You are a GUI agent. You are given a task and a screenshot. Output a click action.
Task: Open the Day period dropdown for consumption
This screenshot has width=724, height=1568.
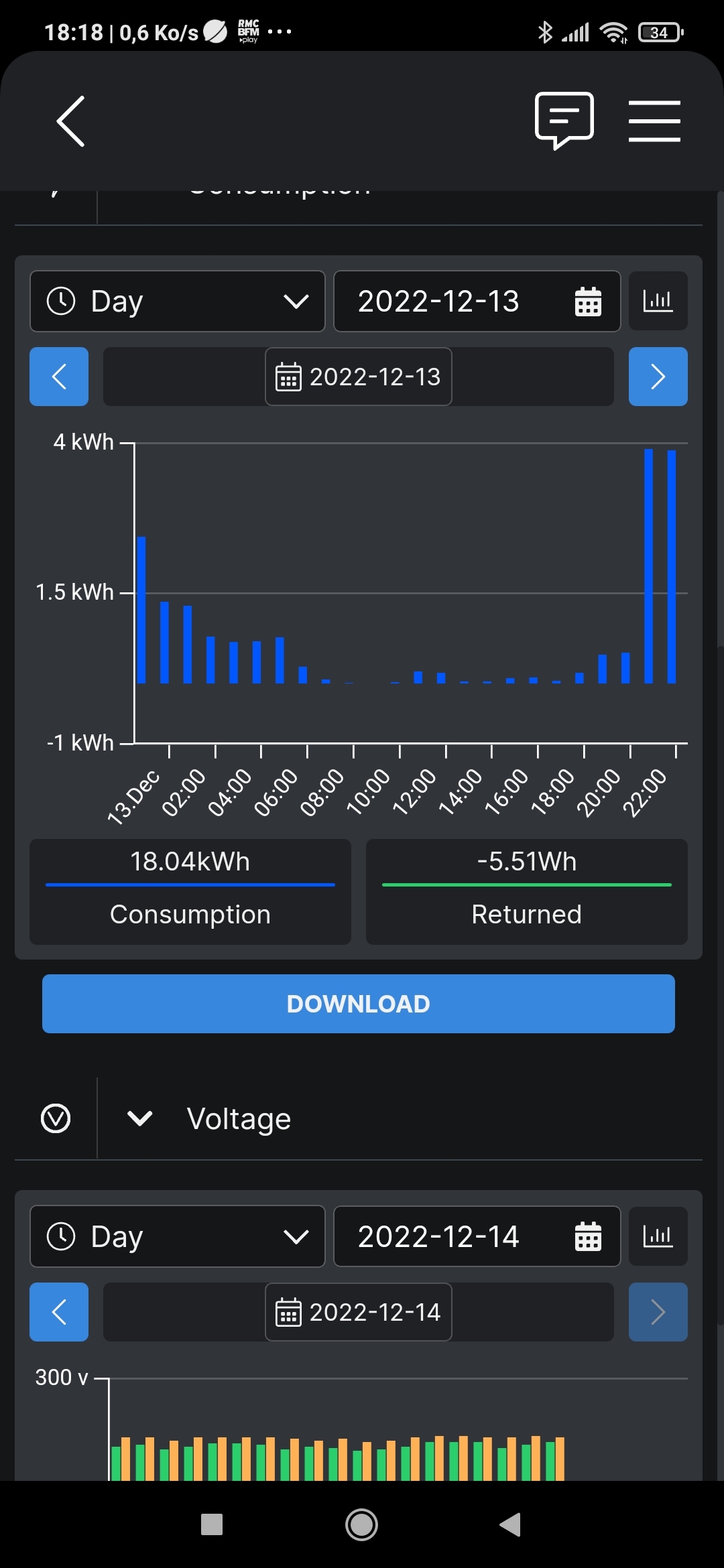(x=178, y=302)
